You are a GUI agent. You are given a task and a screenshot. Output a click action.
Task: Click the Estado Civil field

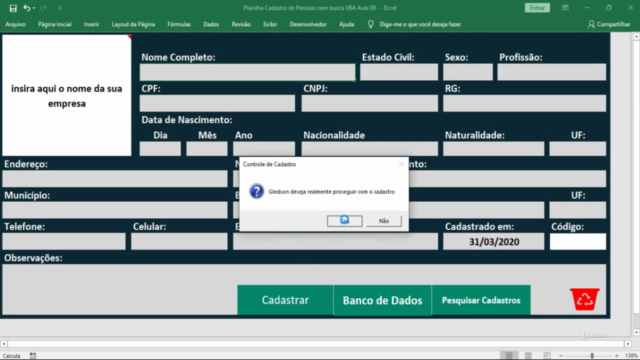pos(399,72)
